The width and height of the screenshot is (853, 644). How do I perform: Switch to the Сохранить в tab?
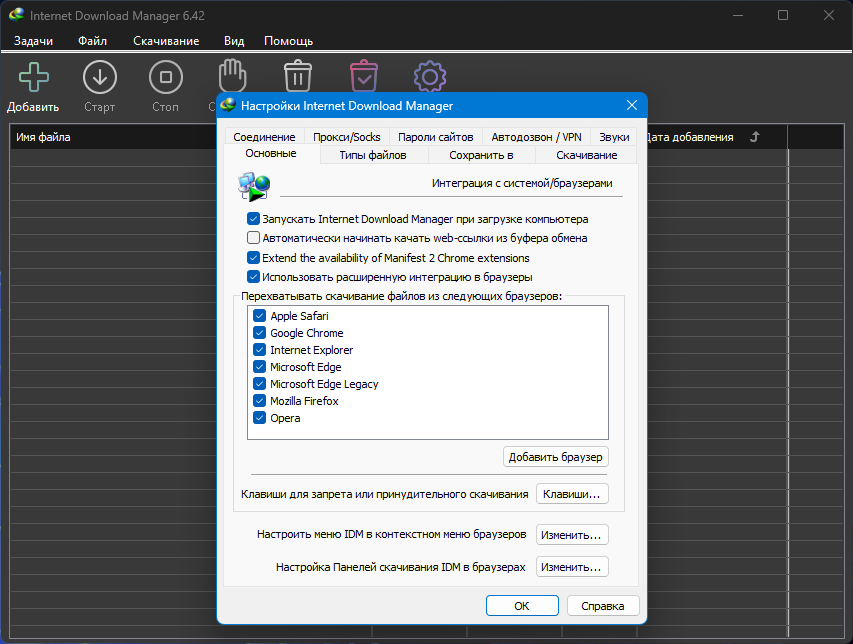tap(481, 155)
